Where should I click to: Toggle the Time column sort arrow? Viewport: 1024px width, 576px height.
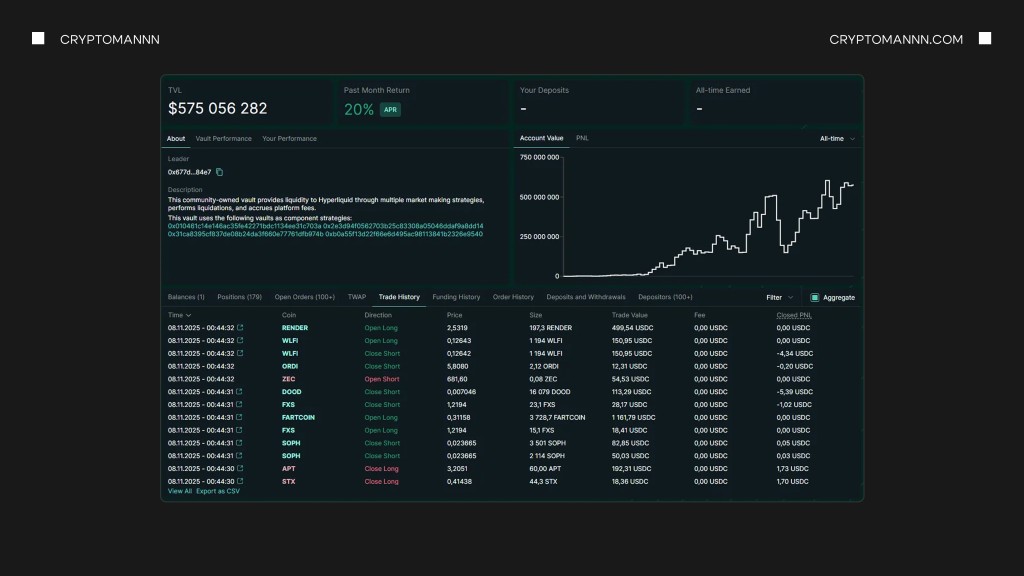pos(189,314)
